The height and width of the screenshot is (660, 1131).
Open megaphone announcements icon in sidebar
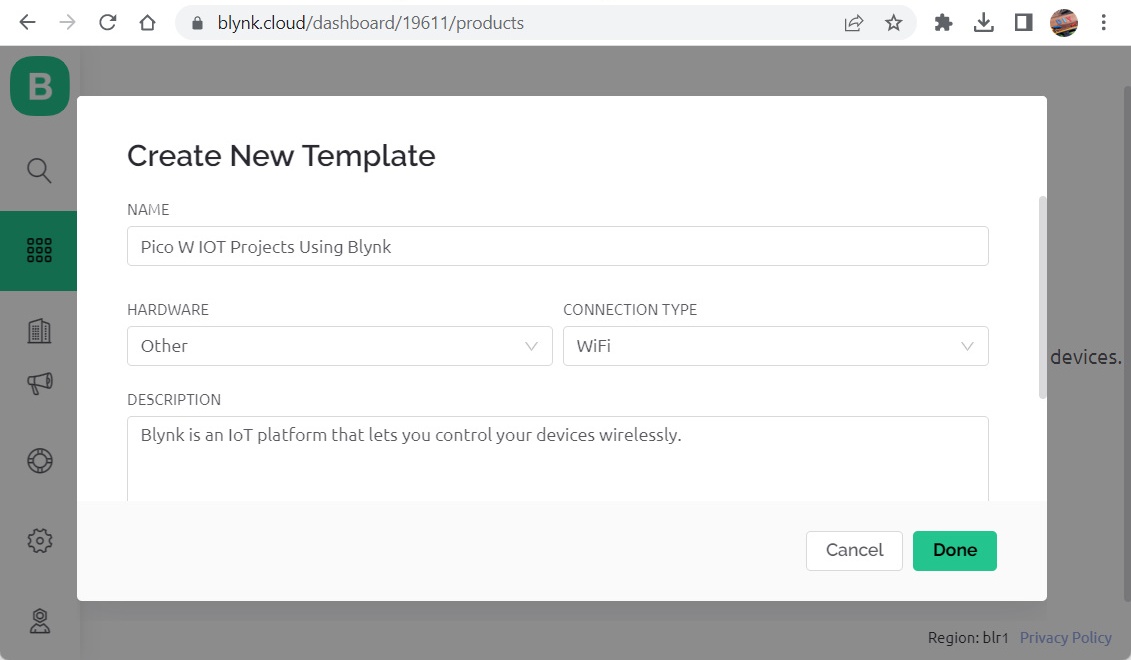coord(40,383)
